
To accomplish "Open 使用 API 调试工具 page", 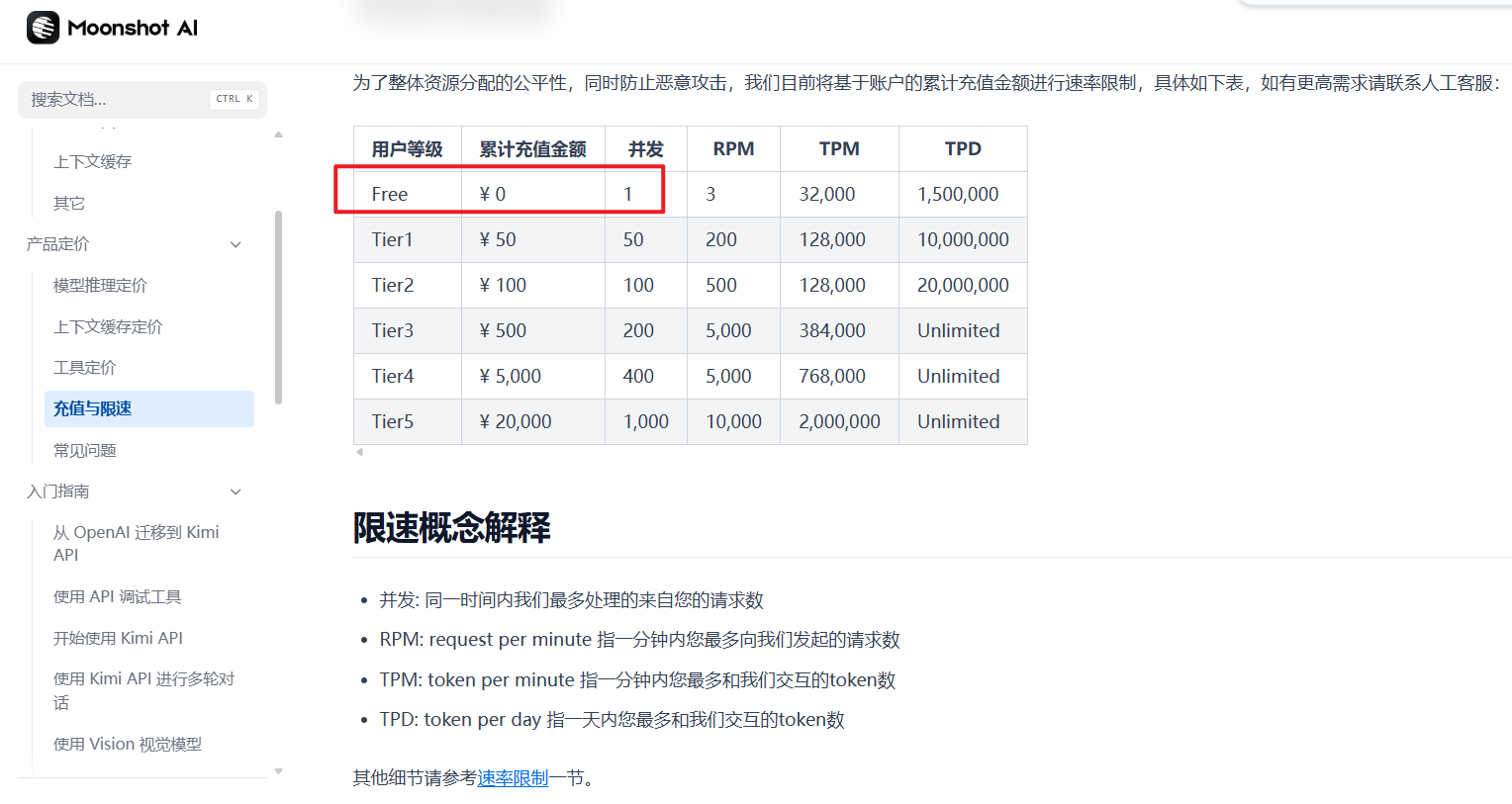I will click(x=118, y=596).
